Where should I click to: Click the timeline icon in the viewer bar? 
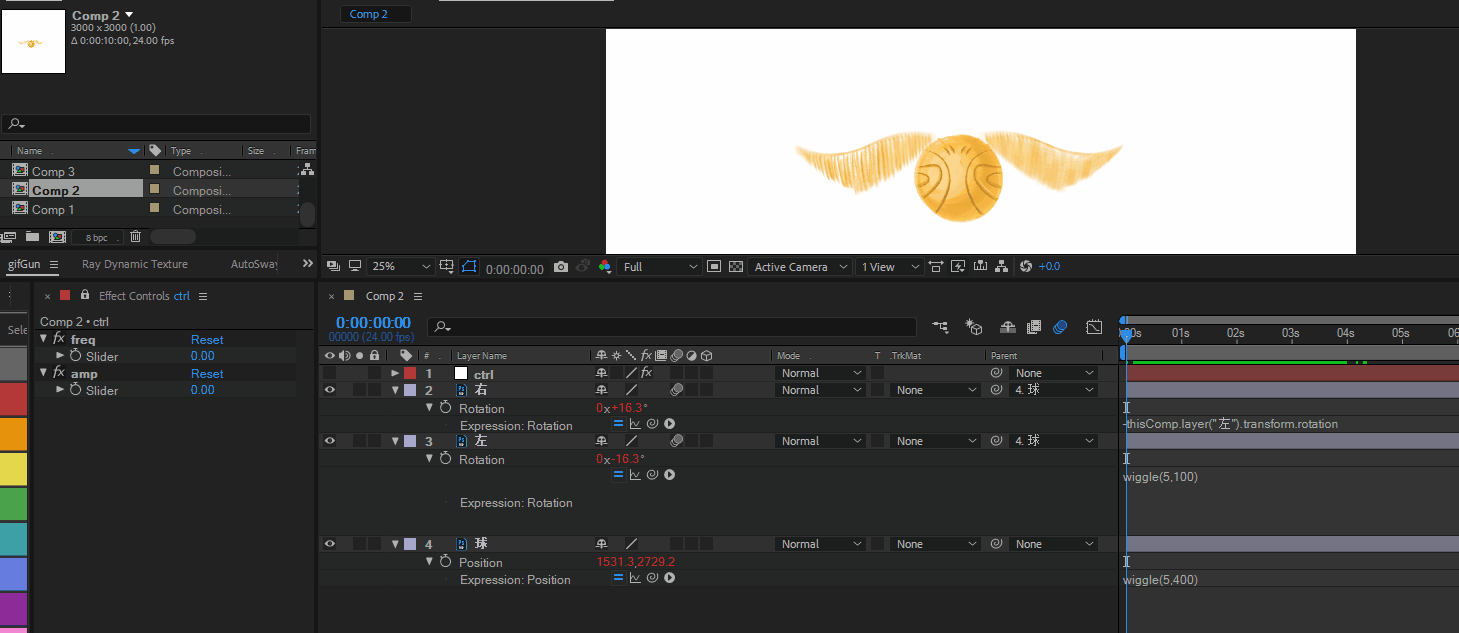pyautogui.click(x=980, y=267)
